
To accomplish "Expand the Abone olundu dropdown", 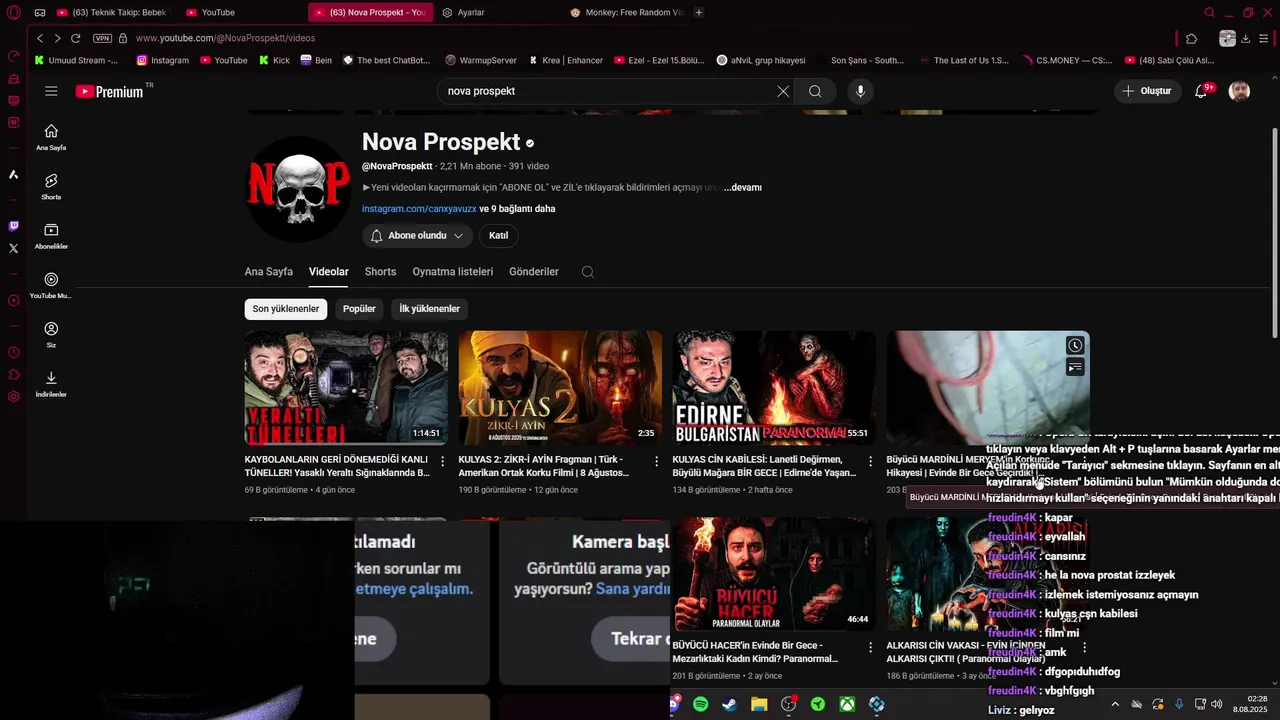I will pos(417,236).
